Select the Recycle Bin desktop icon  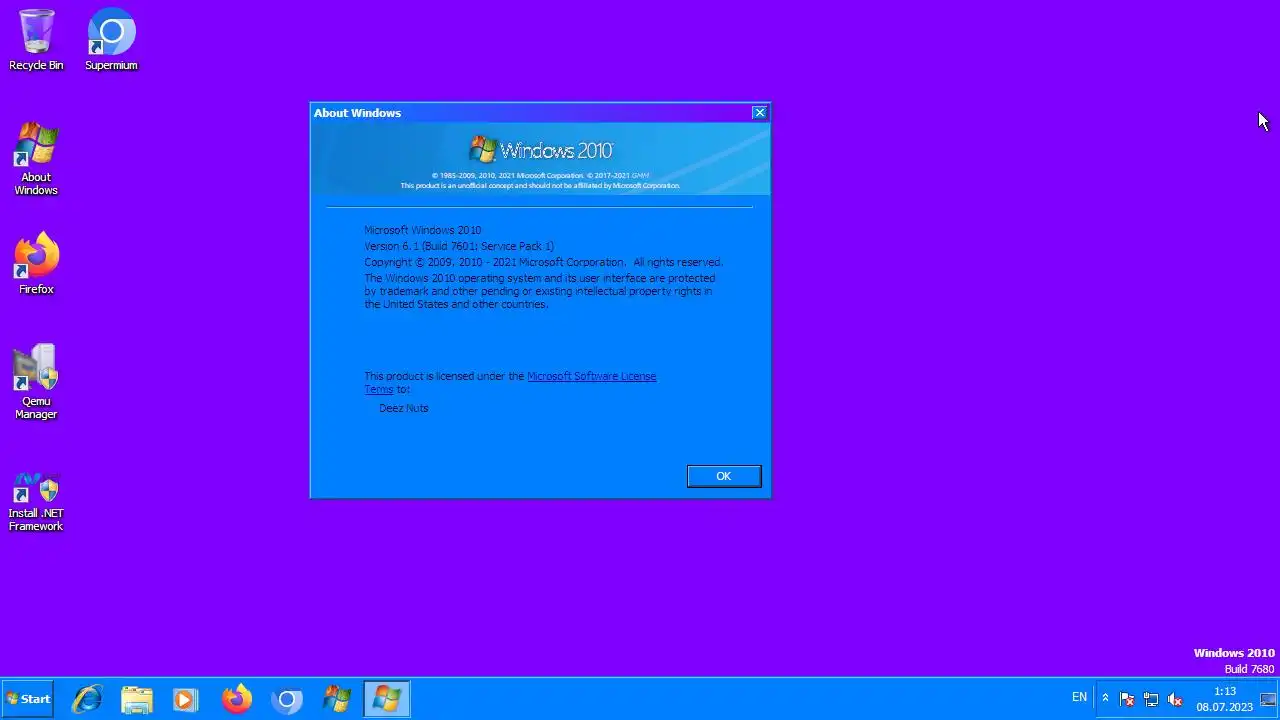coord(36,40)
